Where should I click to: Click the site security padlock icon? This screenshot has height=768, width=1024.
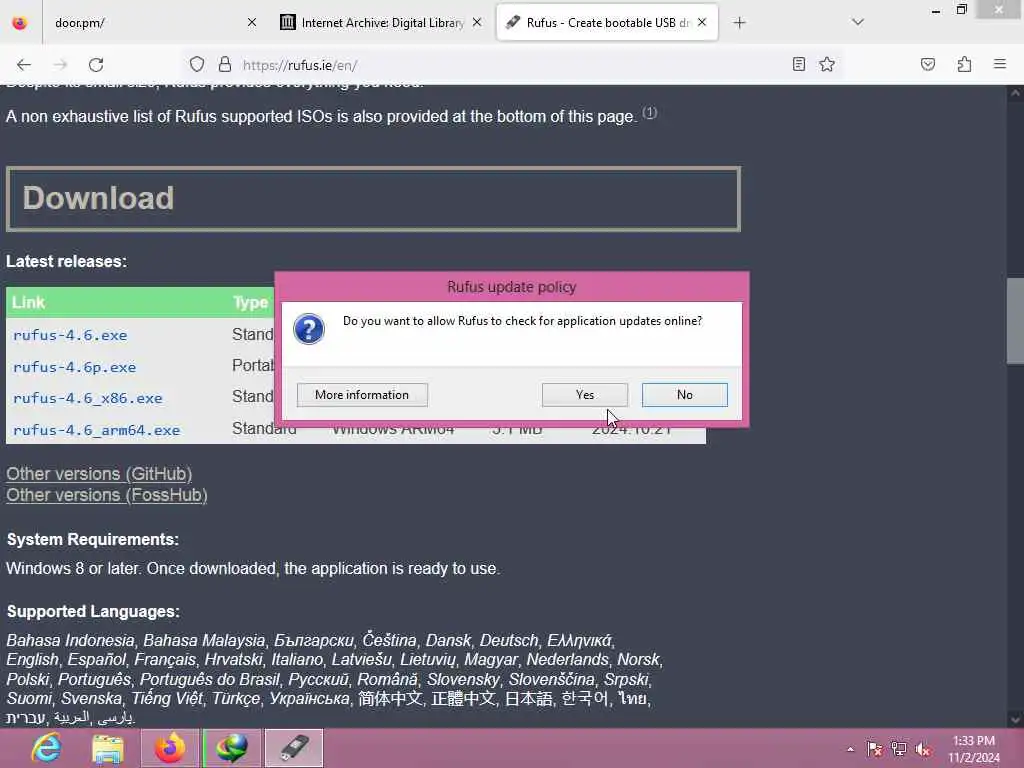tap(225, 65)
